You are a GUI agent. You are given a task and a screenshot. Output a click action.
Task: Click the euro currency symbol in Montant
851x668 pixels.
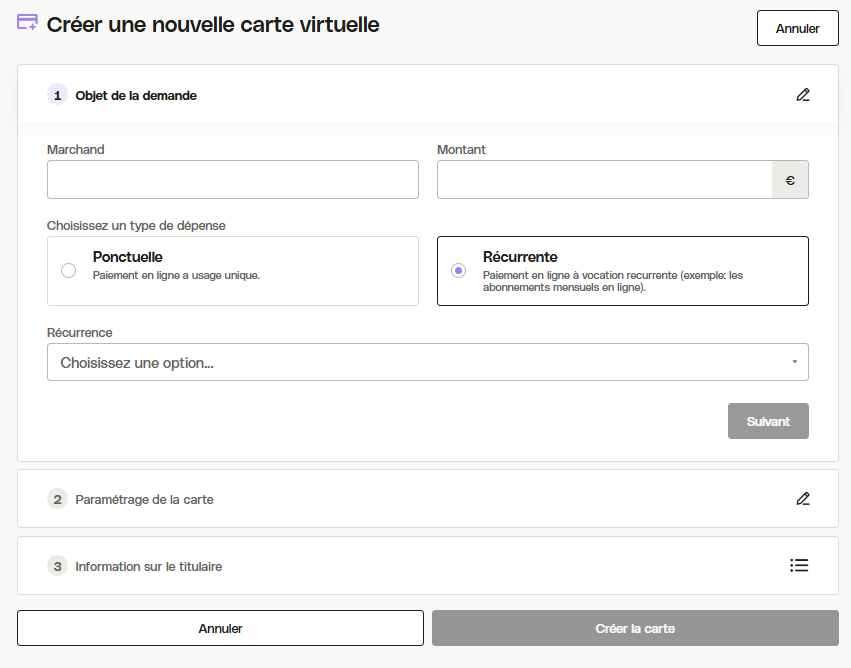[790, 180]
